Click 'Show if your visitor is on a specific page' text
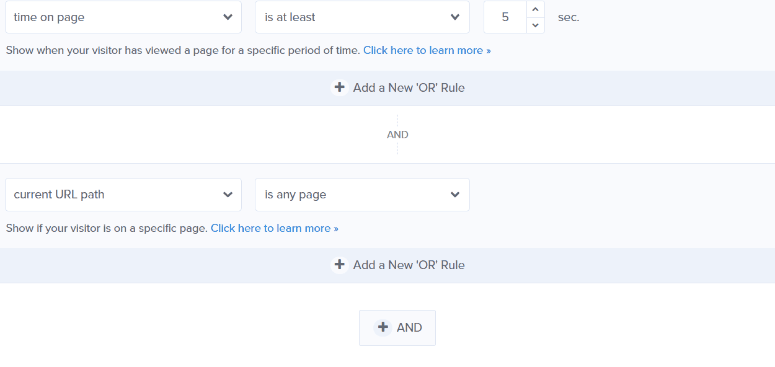 (x=107, y=228)
